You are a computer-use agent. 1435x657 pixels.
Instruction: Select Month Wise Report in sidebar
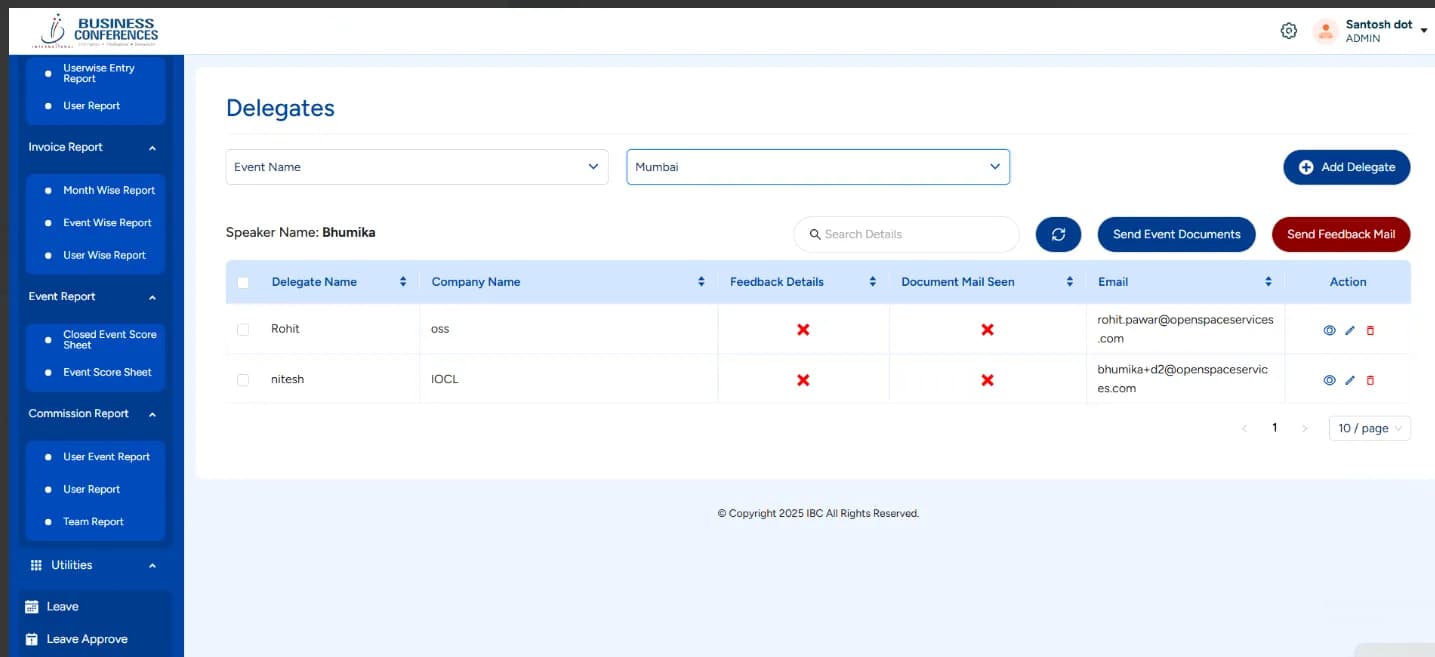click(111, 190)
